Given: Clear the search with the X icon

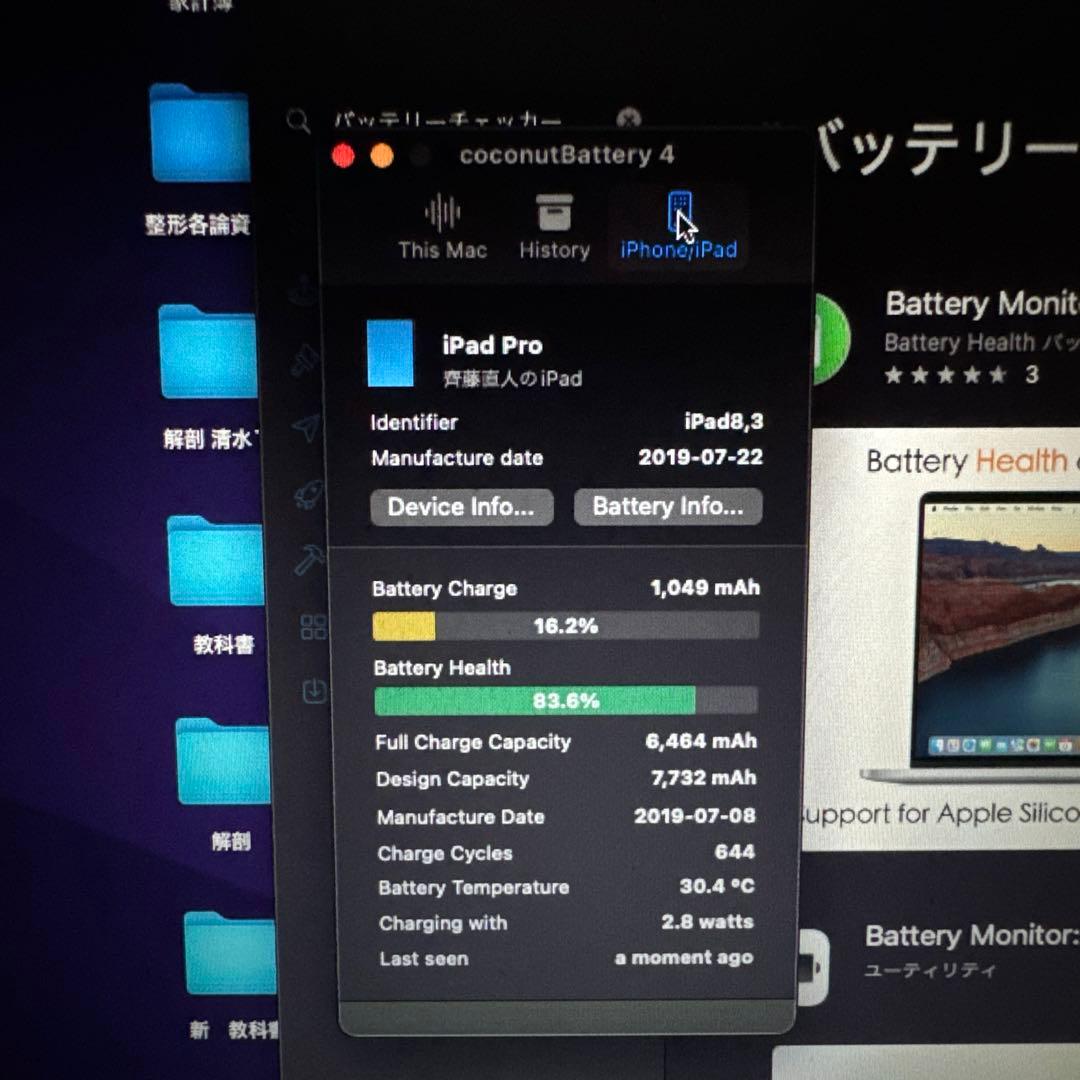Looking at the screenshot, I should click(x=628, y=120).
